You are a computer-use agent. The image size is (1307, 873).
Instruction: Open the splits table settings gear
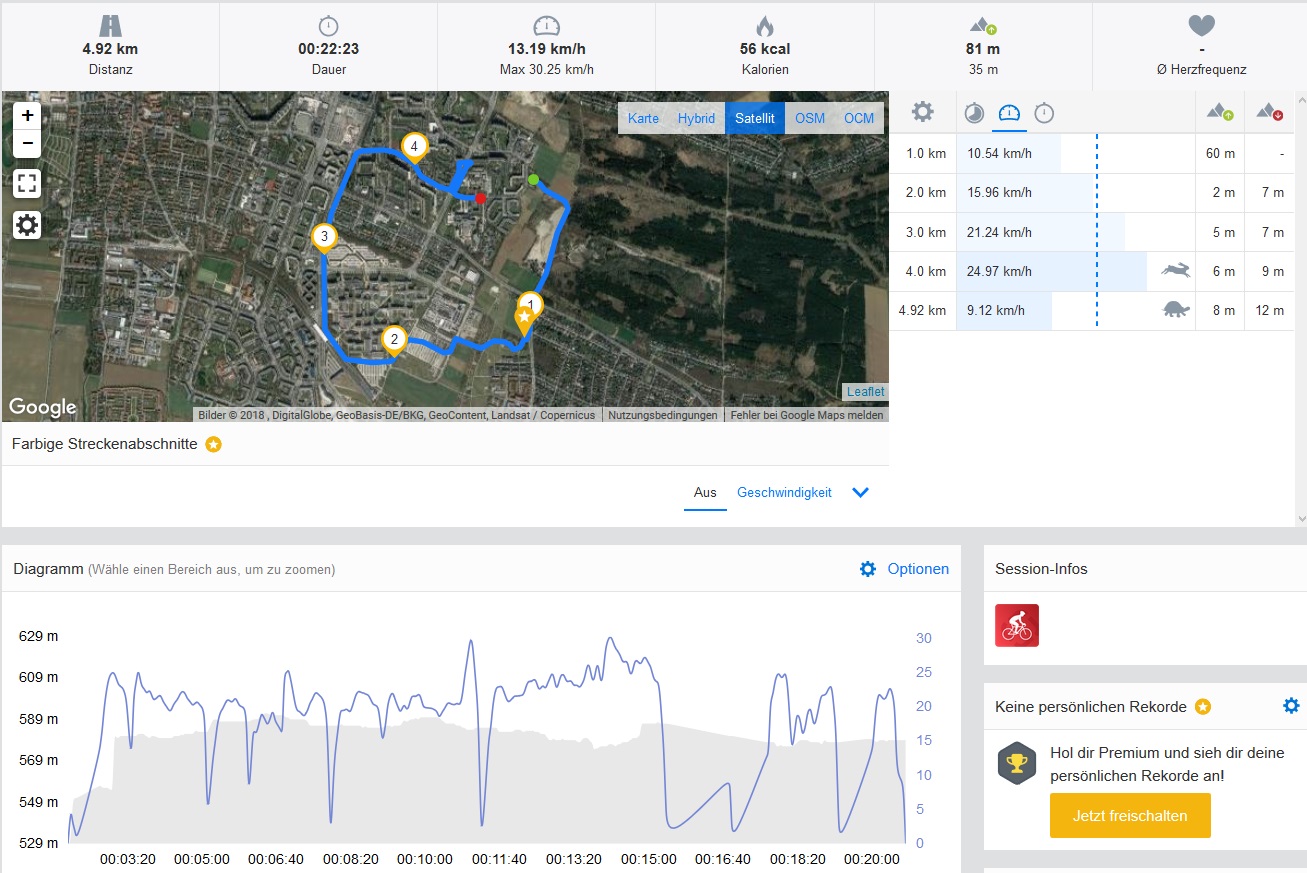923,112
